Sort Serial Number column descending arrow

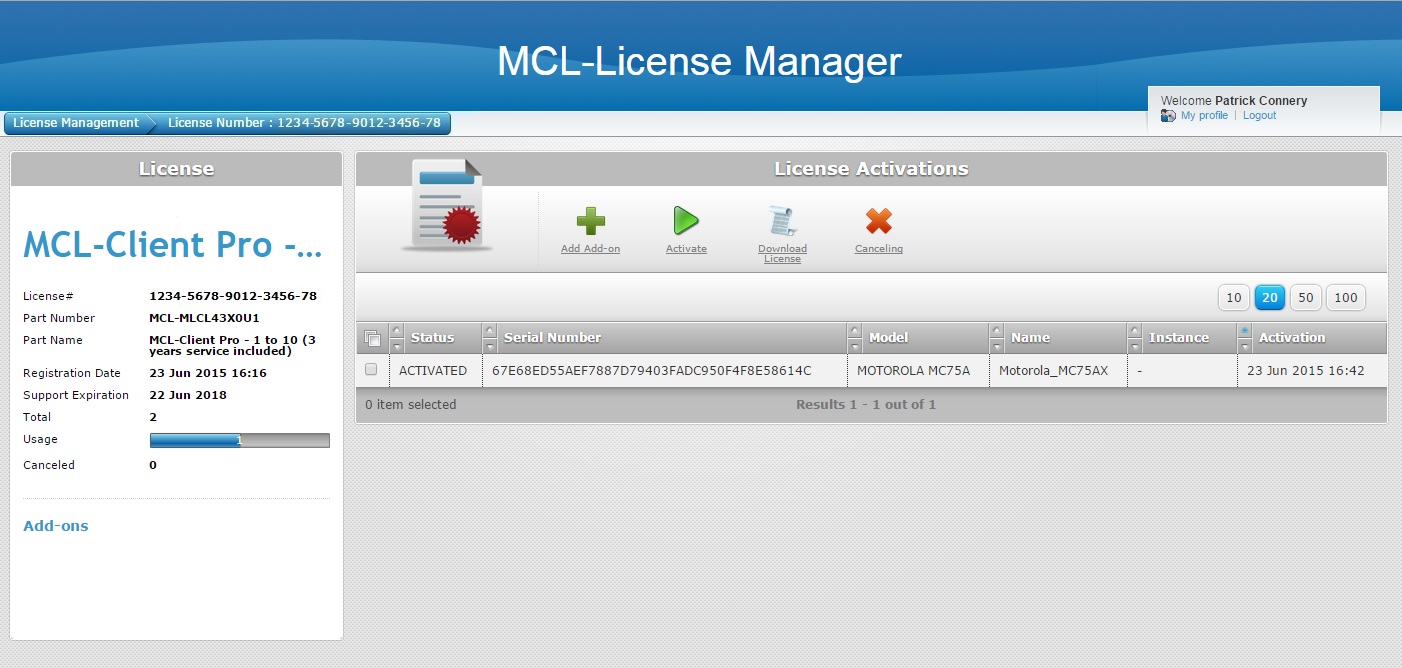click(489, 346)
